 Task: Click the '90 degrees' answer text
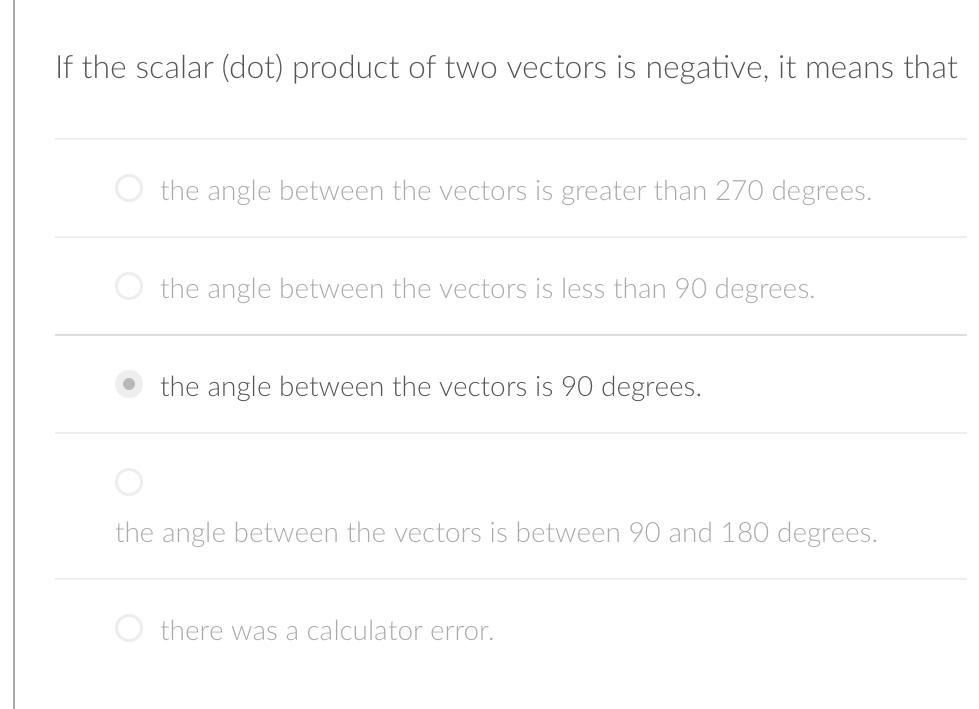pos(430,385)
